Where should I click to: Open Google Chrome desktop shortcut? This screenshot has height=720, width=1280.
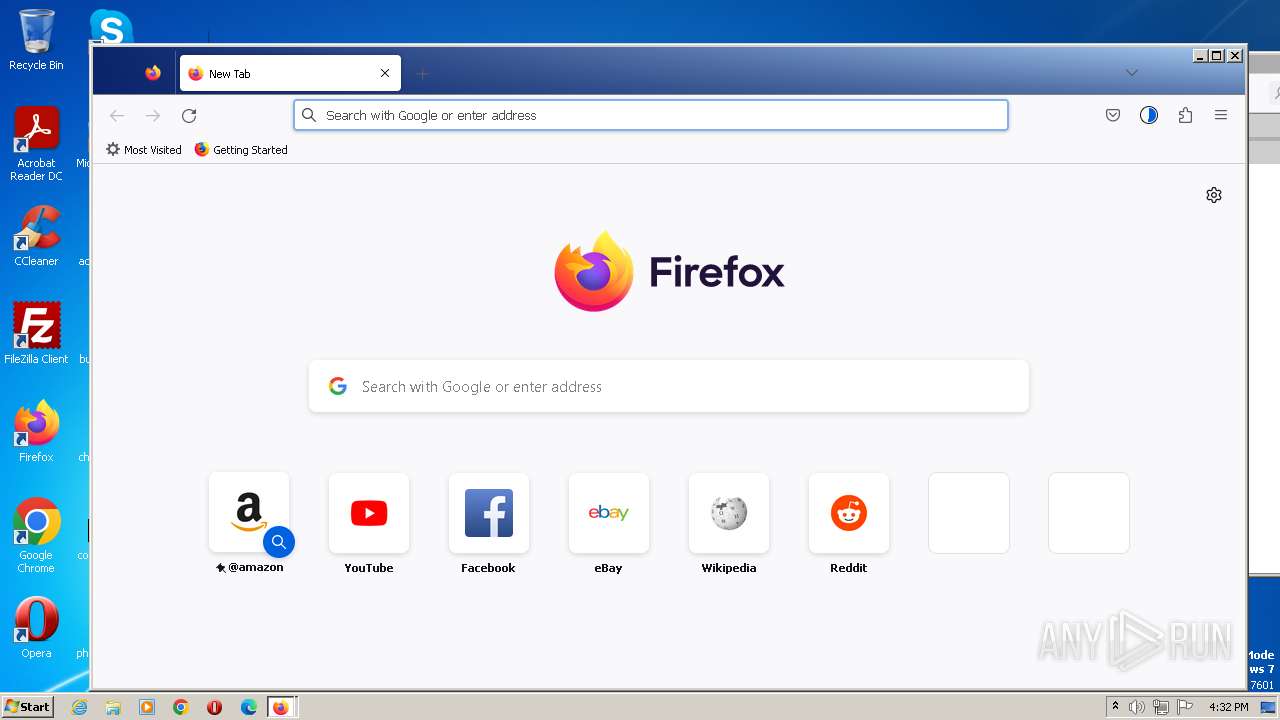[x=36, y=536]
